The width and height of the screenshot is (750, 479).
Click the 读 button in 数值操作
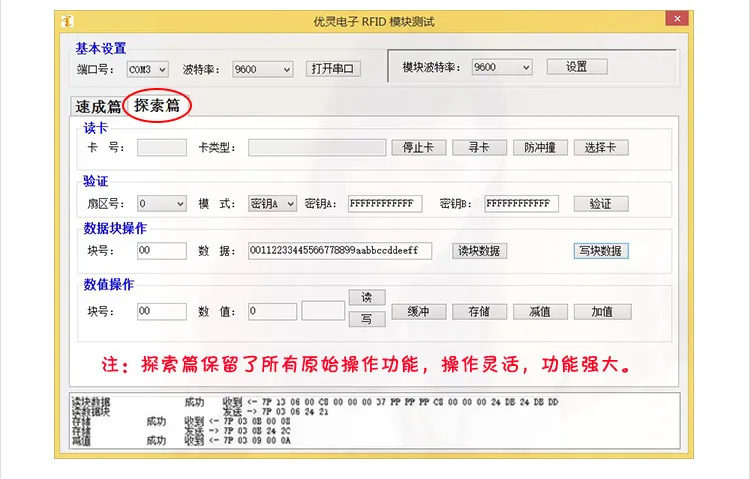click(x=367, y=297)
